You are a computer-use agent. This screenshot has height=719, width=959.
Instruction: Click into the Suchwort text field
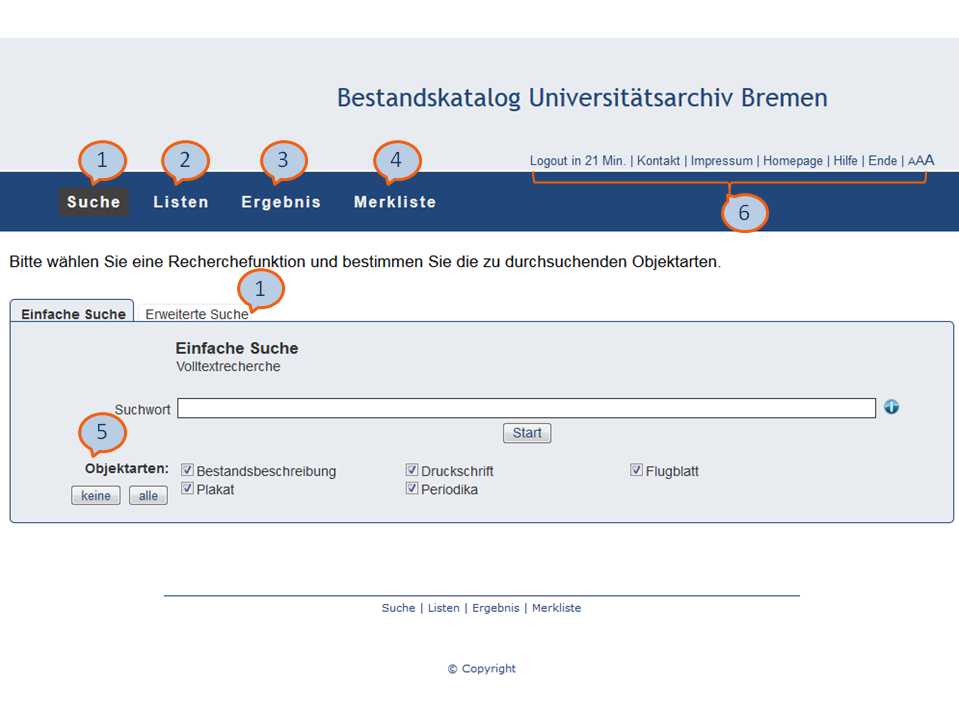tap(526, 408)
